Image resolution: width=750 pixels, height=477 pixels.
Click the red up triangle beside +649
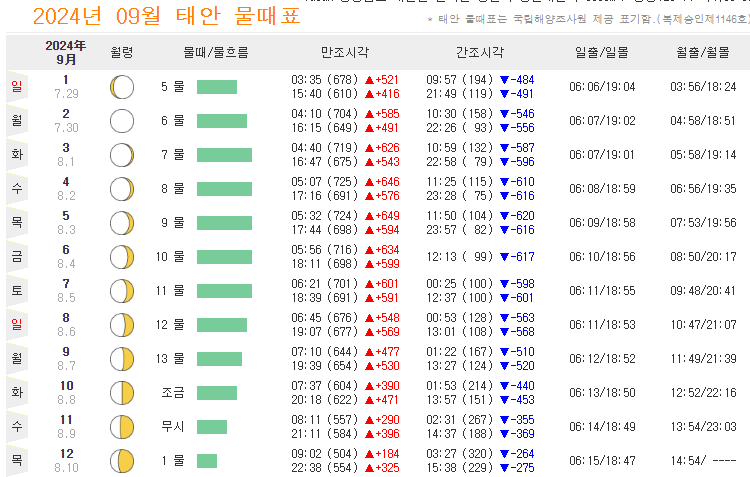click(369, 216)
